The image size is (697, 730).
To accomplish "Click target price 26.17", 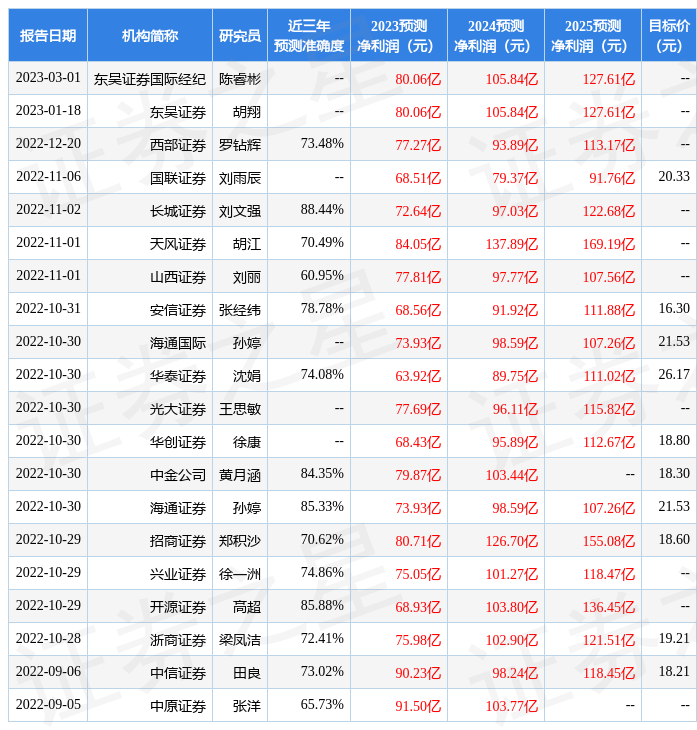I will point(674,374).
